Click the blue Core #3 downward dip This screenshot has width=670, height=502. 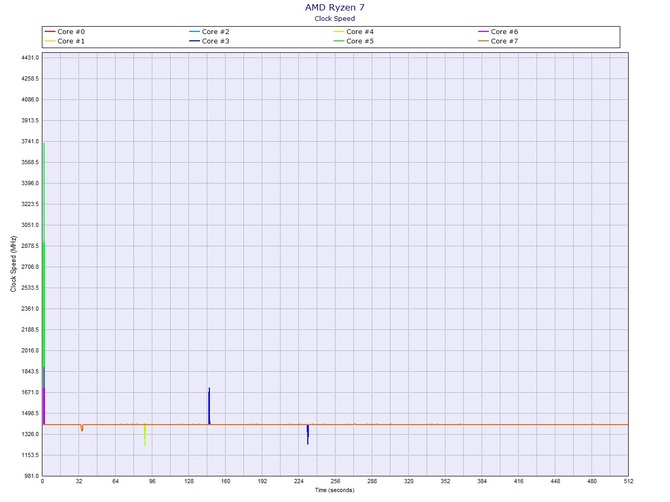308,434
